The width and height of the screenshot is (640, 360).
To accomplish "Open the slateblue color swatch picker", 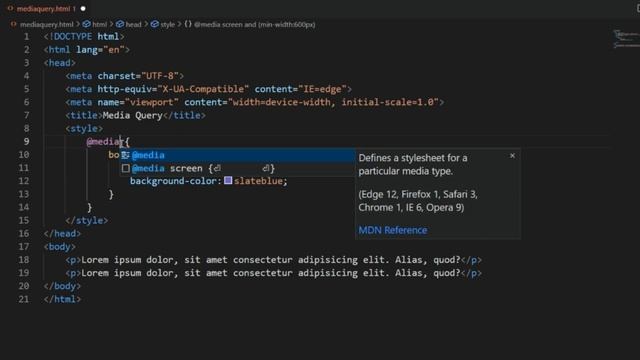I will (x=228, y=180).
